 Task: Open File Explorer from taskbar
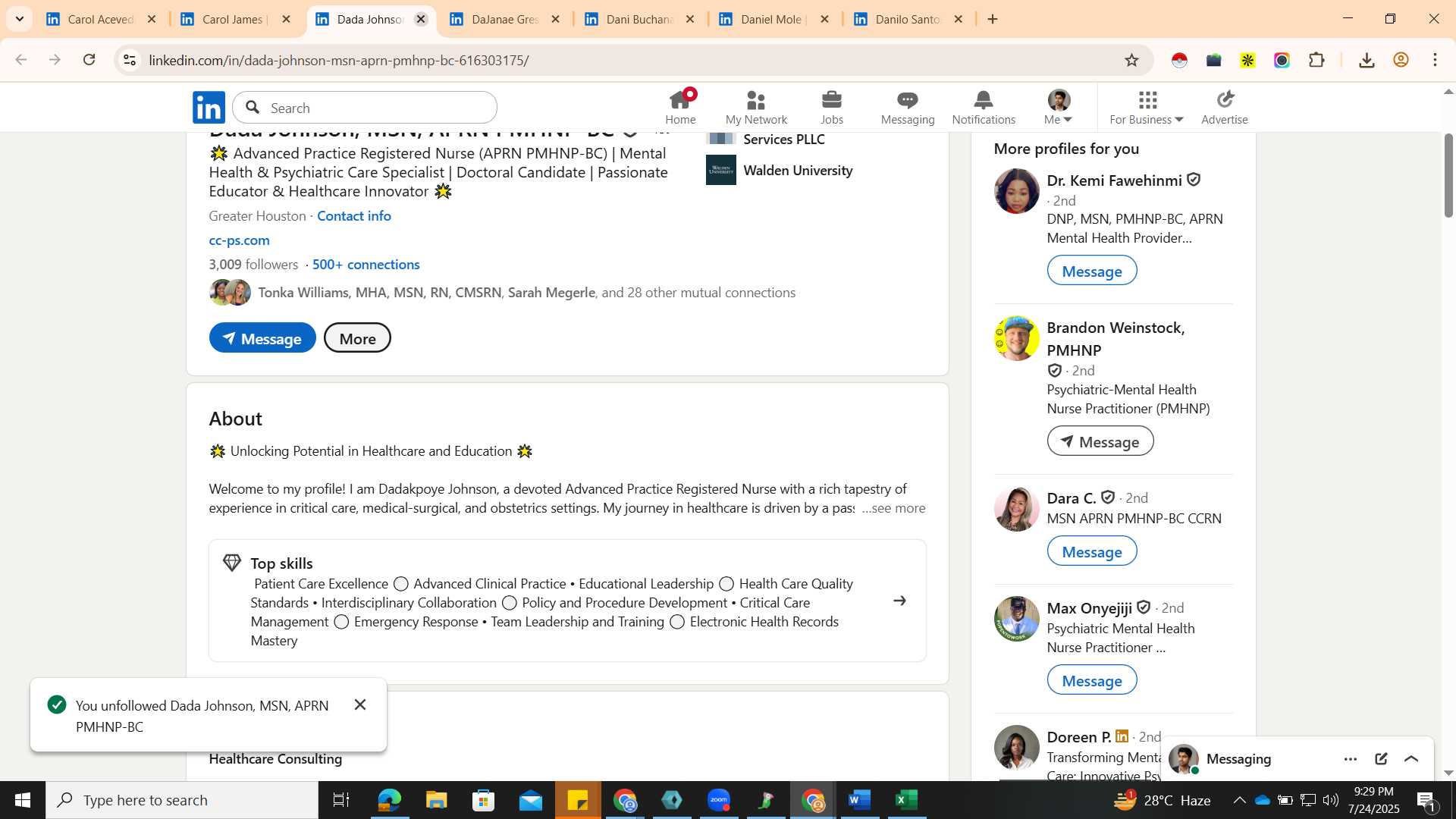436,800
